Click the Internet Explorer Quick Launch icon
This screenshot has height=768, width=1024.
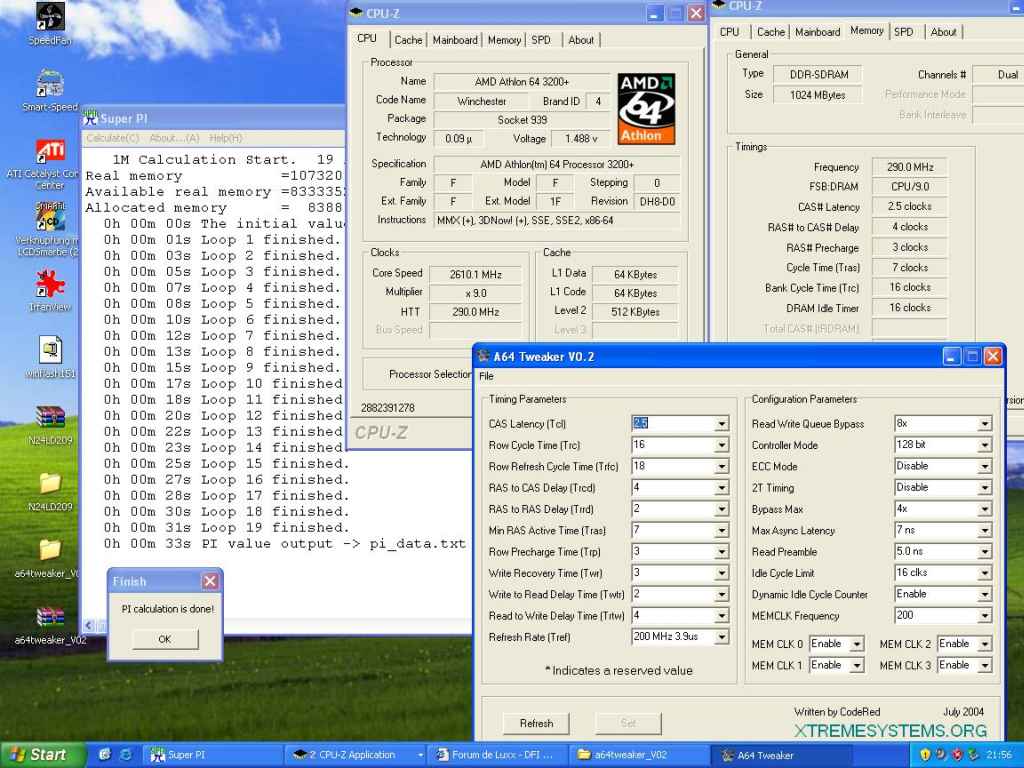point(126,755)
